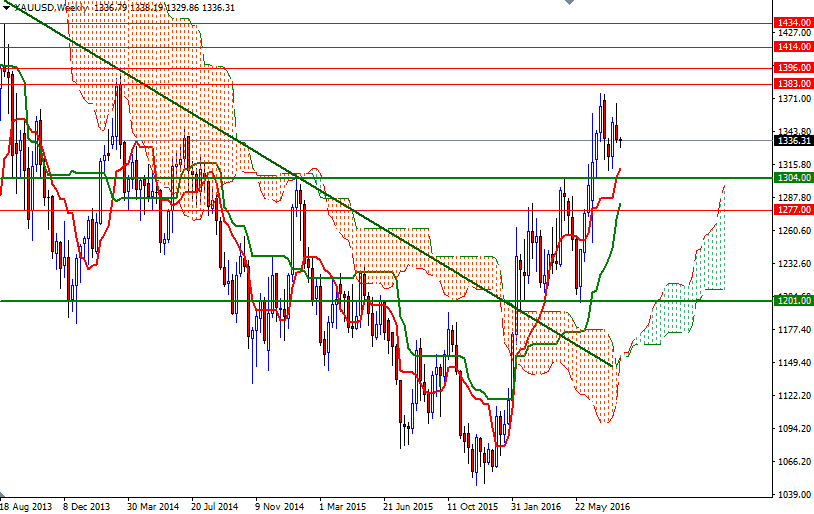The width and height of the screenshot is (814, 514).
Task: Click the 1039.00 price axis value
Action: click(x=791, y=495)
